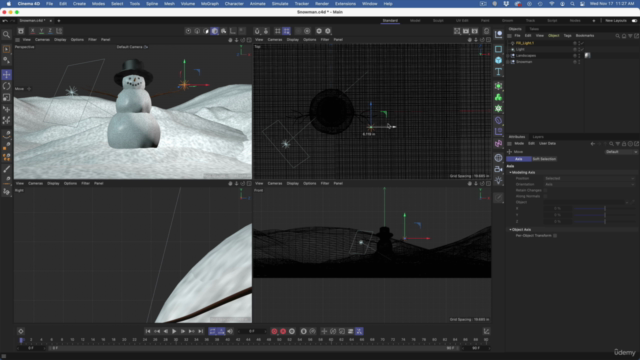Switch to the Sculpt layout
The height and width of the screenshot is (360, 640).
[438, 20]
